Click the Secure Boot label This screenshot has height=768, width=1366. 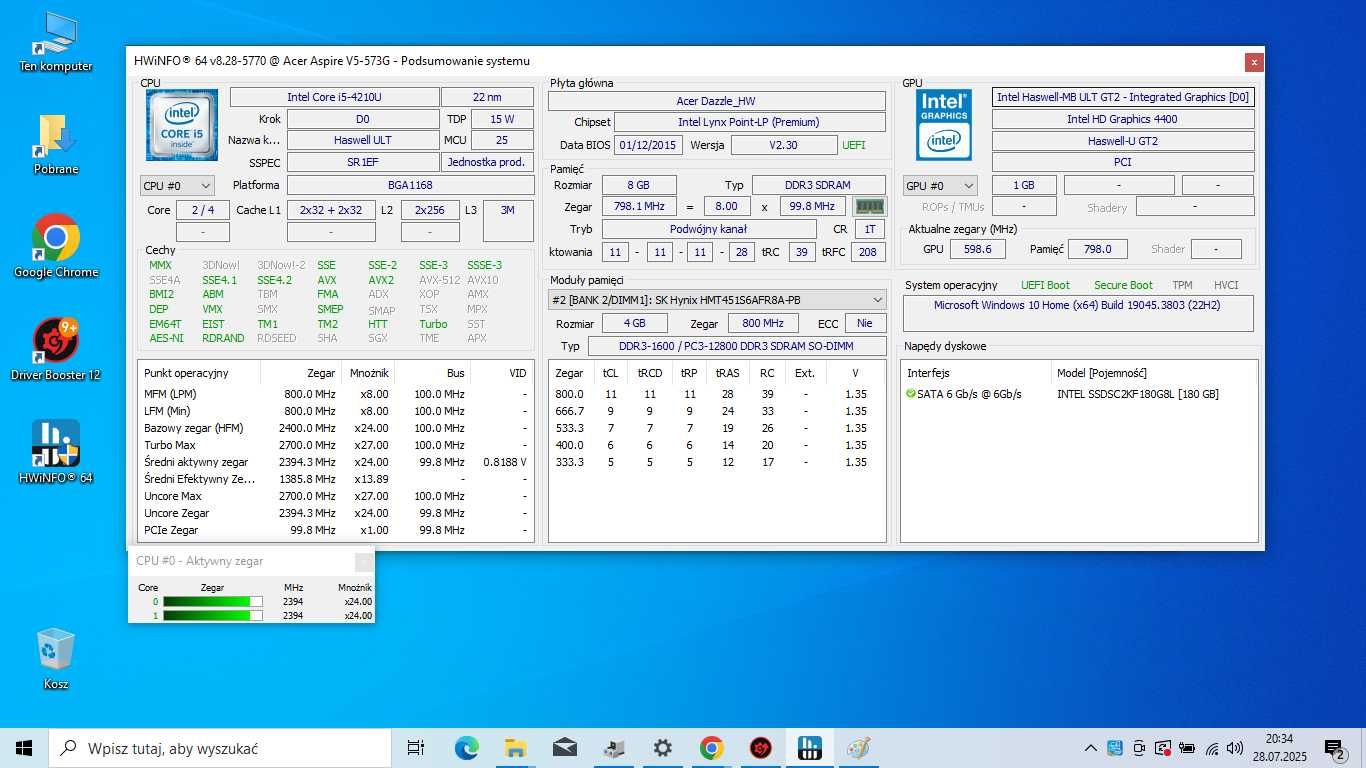tap(1123, 285)
